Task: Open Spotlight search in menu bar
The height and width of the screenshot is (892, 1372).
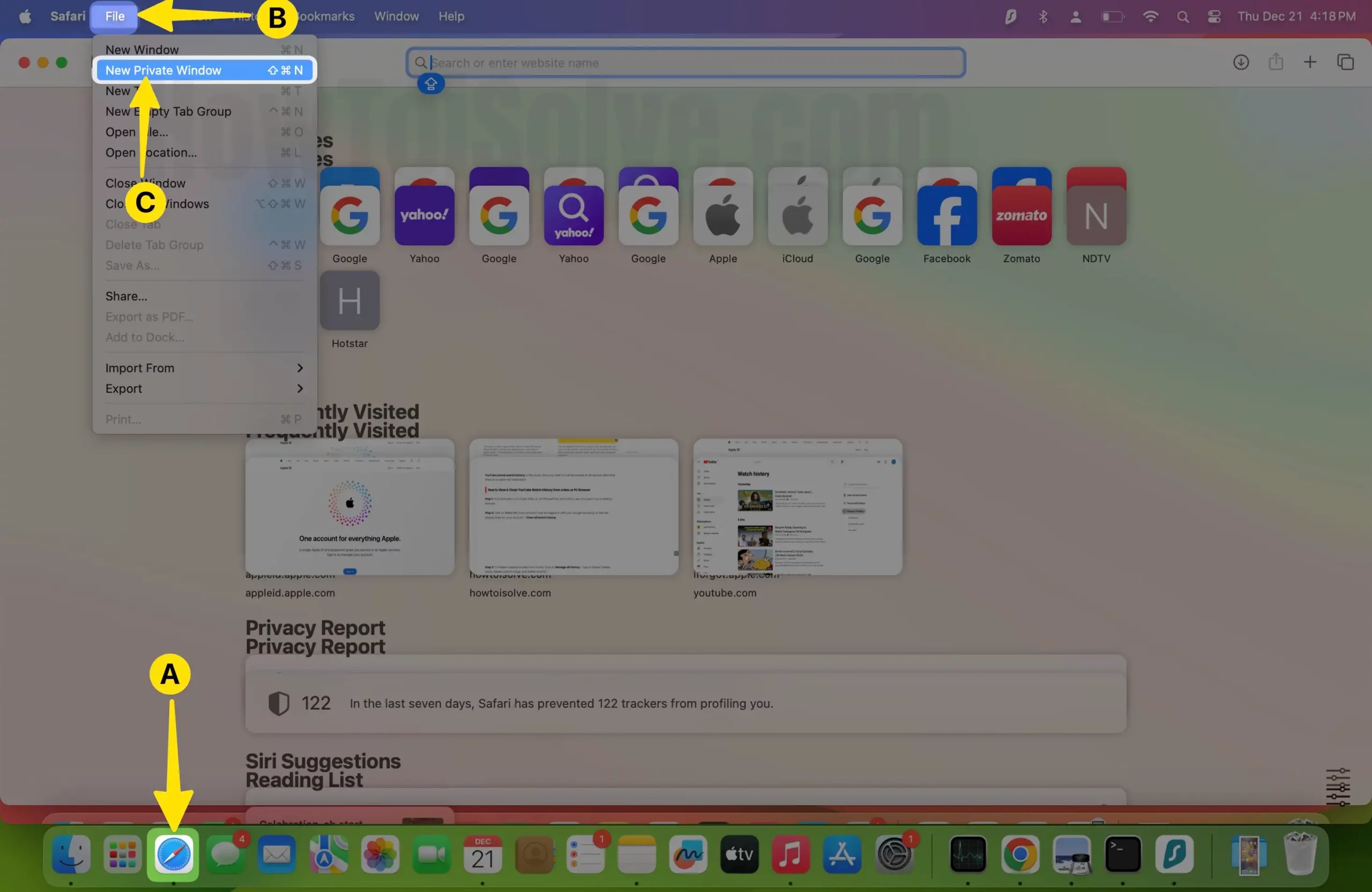Action: click(x=1182, y=17)
